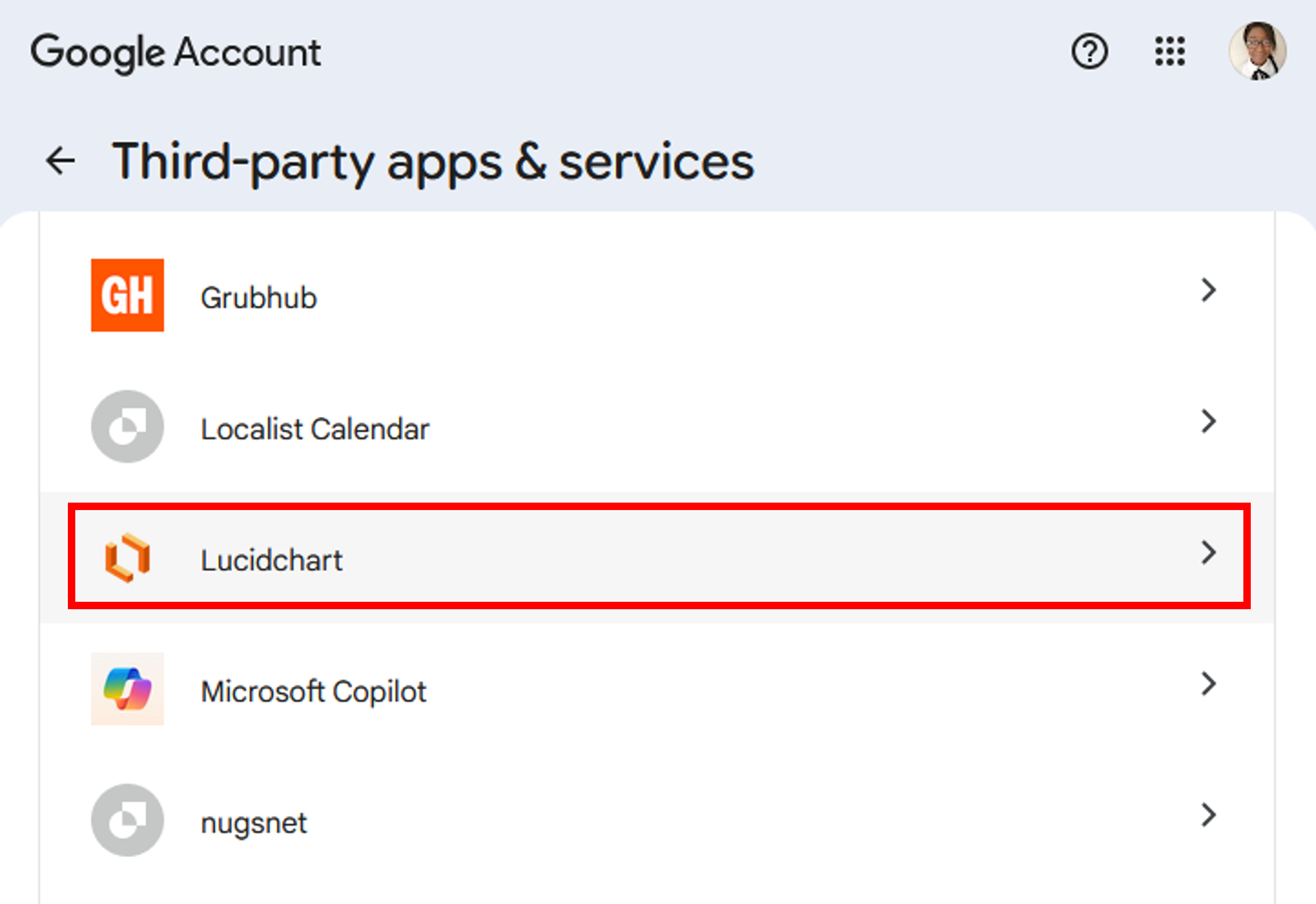The image size is (1316, 904).
Task: Open the Microsoft Copilot entry
Action: click(657, 689)
